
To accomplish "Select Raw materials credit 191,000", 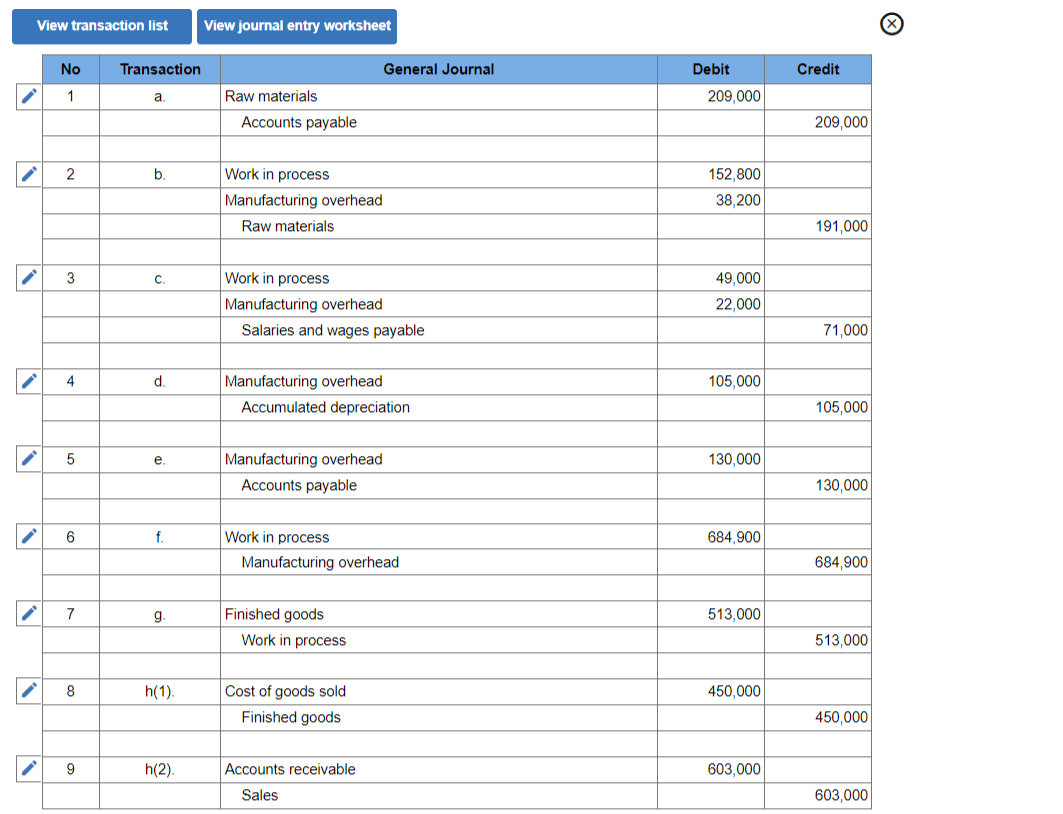I will coord(818,226).
